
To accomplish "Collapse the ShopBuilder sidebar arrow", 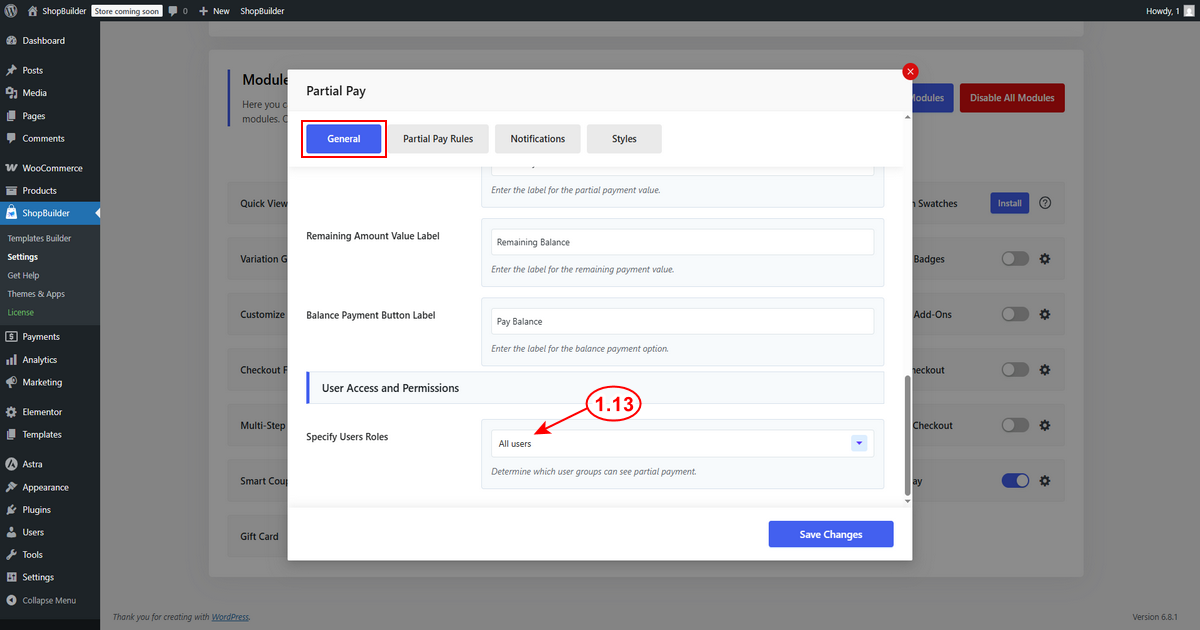I will pos(97,212).
